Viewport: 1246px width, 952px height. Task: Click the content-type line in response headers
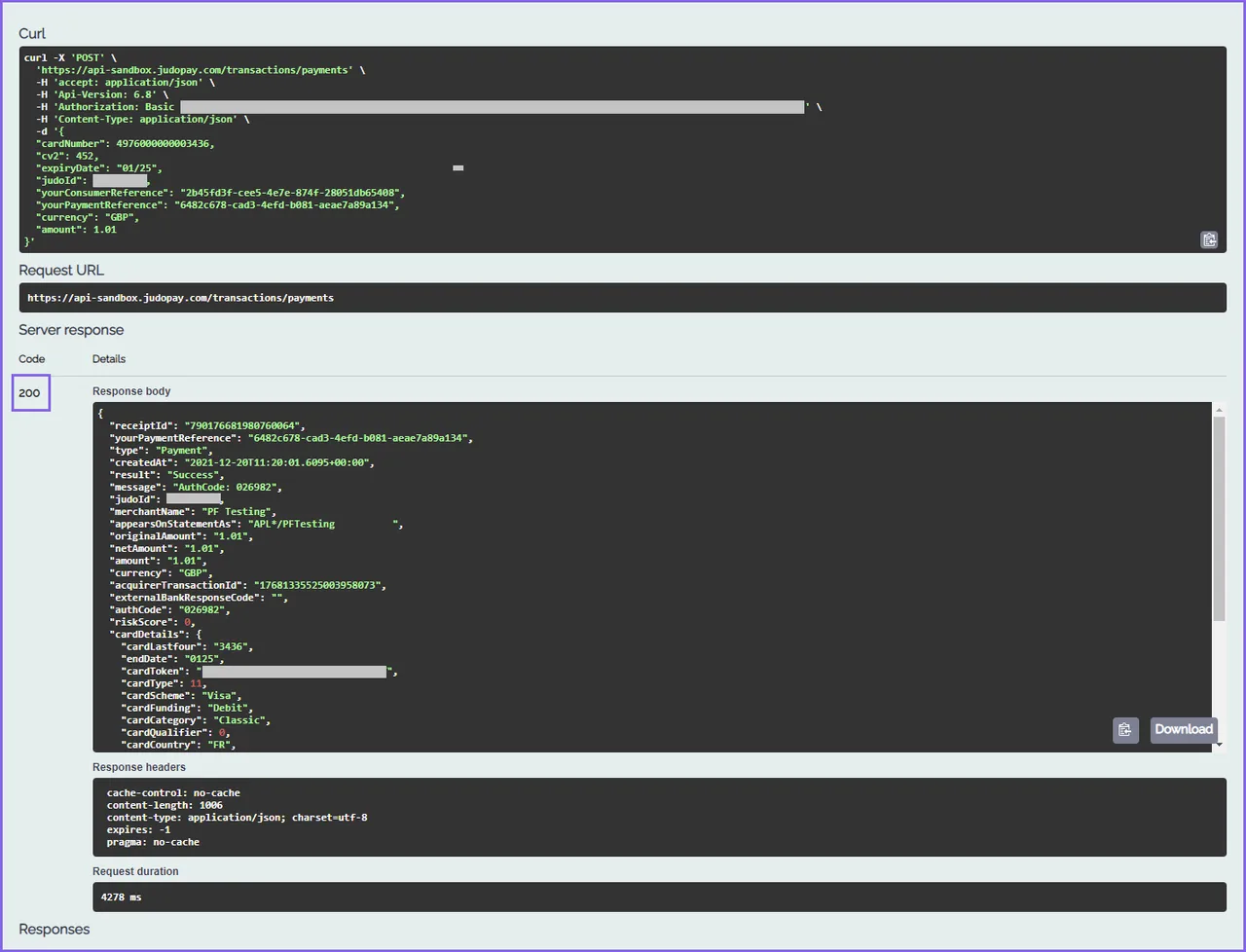coord(237,818)
